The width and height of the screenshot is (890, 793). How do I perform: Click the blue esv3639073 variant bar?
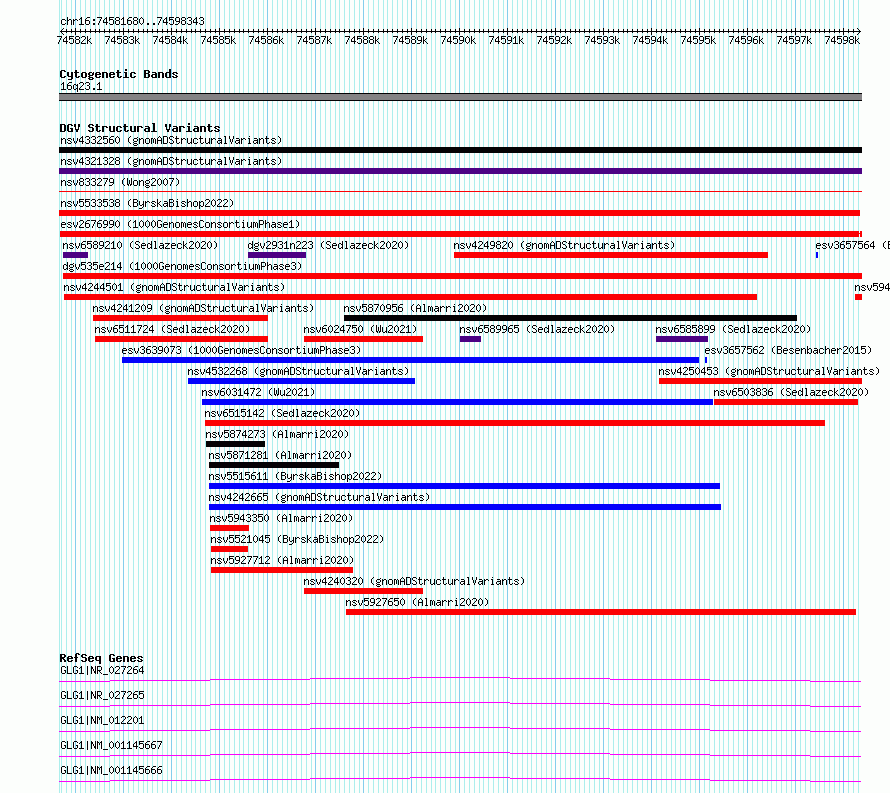click(x=410, y=360)
